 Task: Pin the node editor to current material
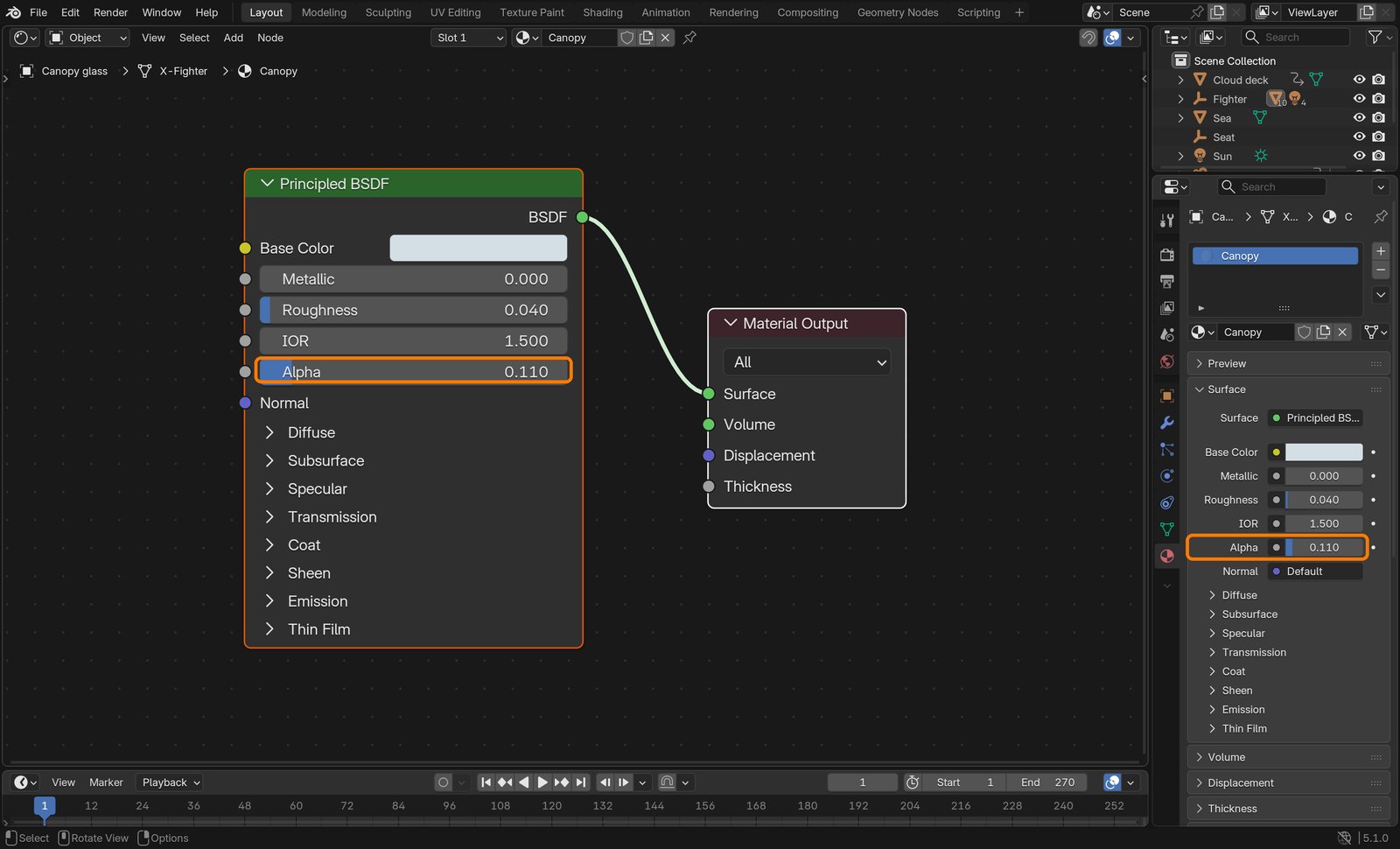point(689,38)
